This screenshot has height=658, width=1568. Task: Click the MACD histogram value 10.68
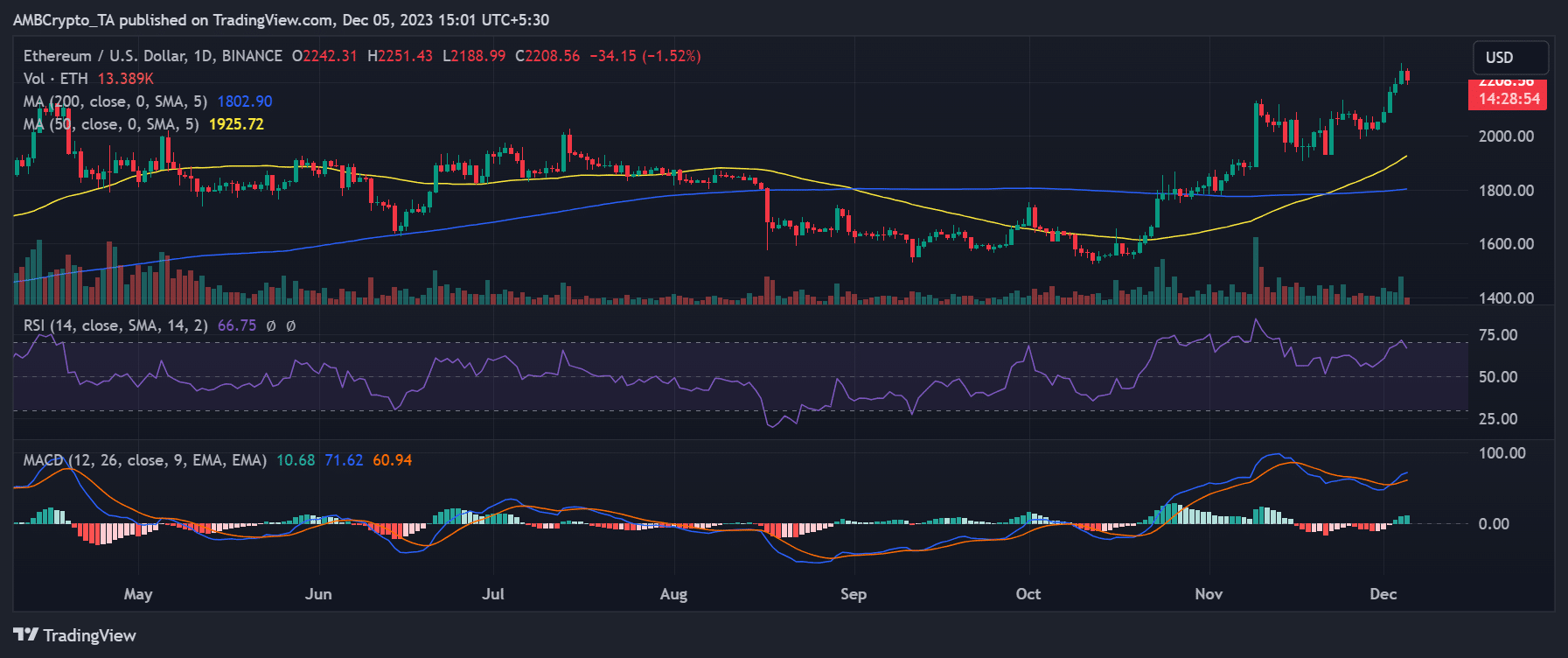coord(296,460)
